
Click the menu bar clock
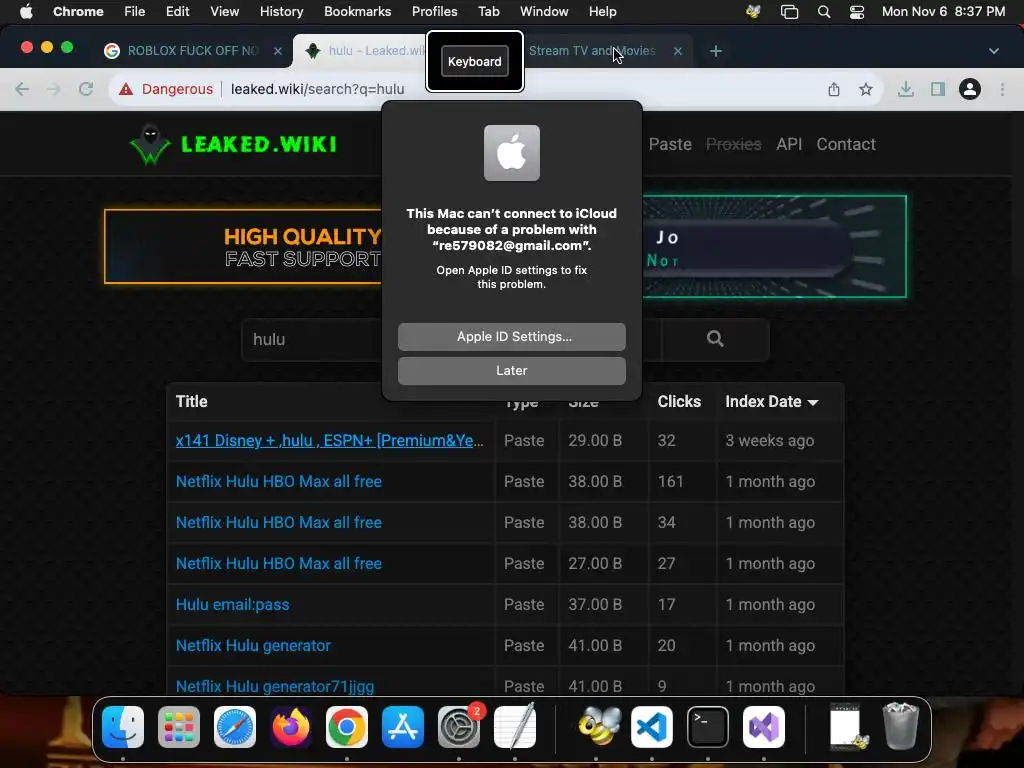pos(943,12)
